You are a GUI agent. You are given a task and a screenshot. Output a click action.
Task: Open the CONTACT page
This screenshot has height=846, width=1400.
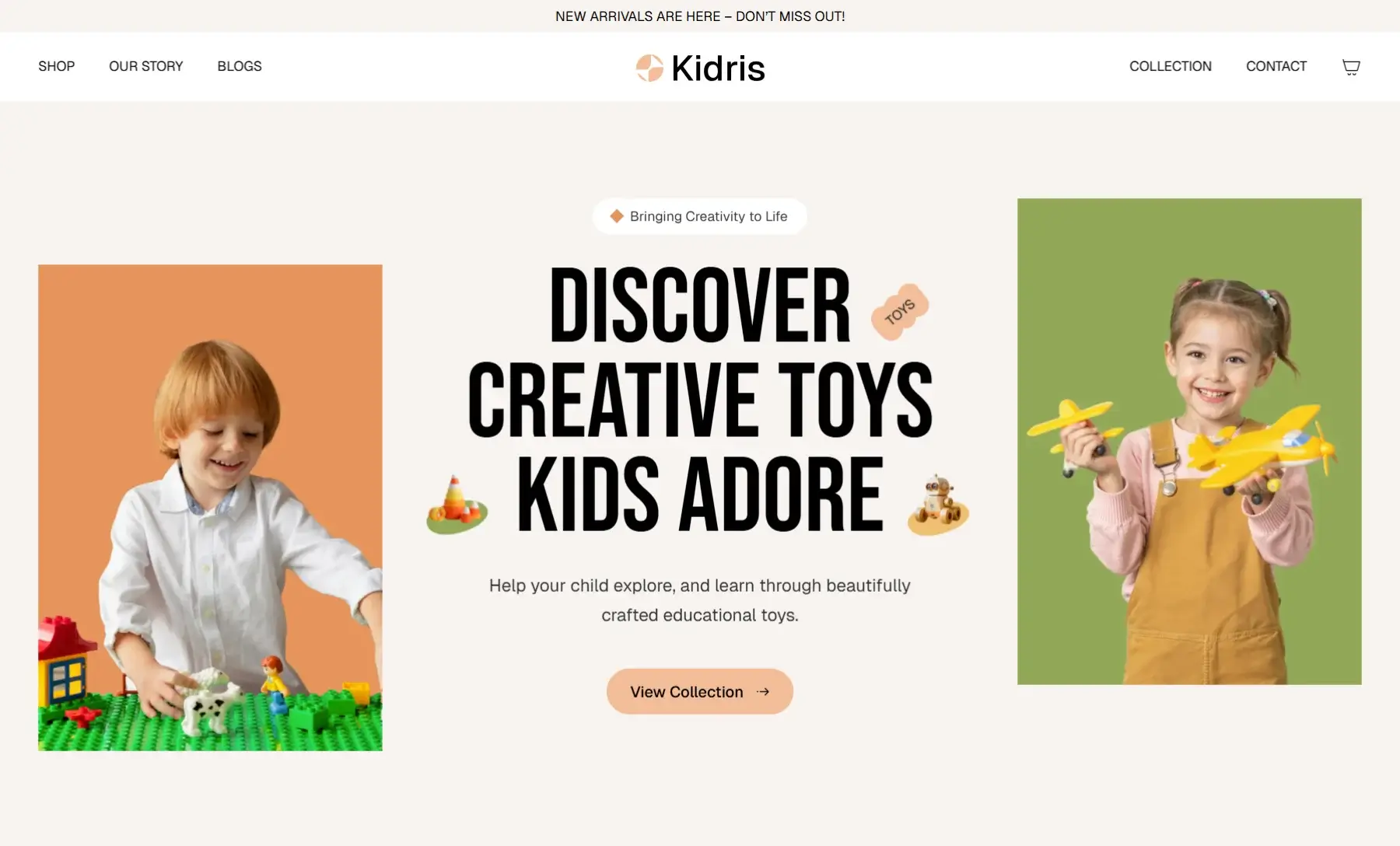1276,66
